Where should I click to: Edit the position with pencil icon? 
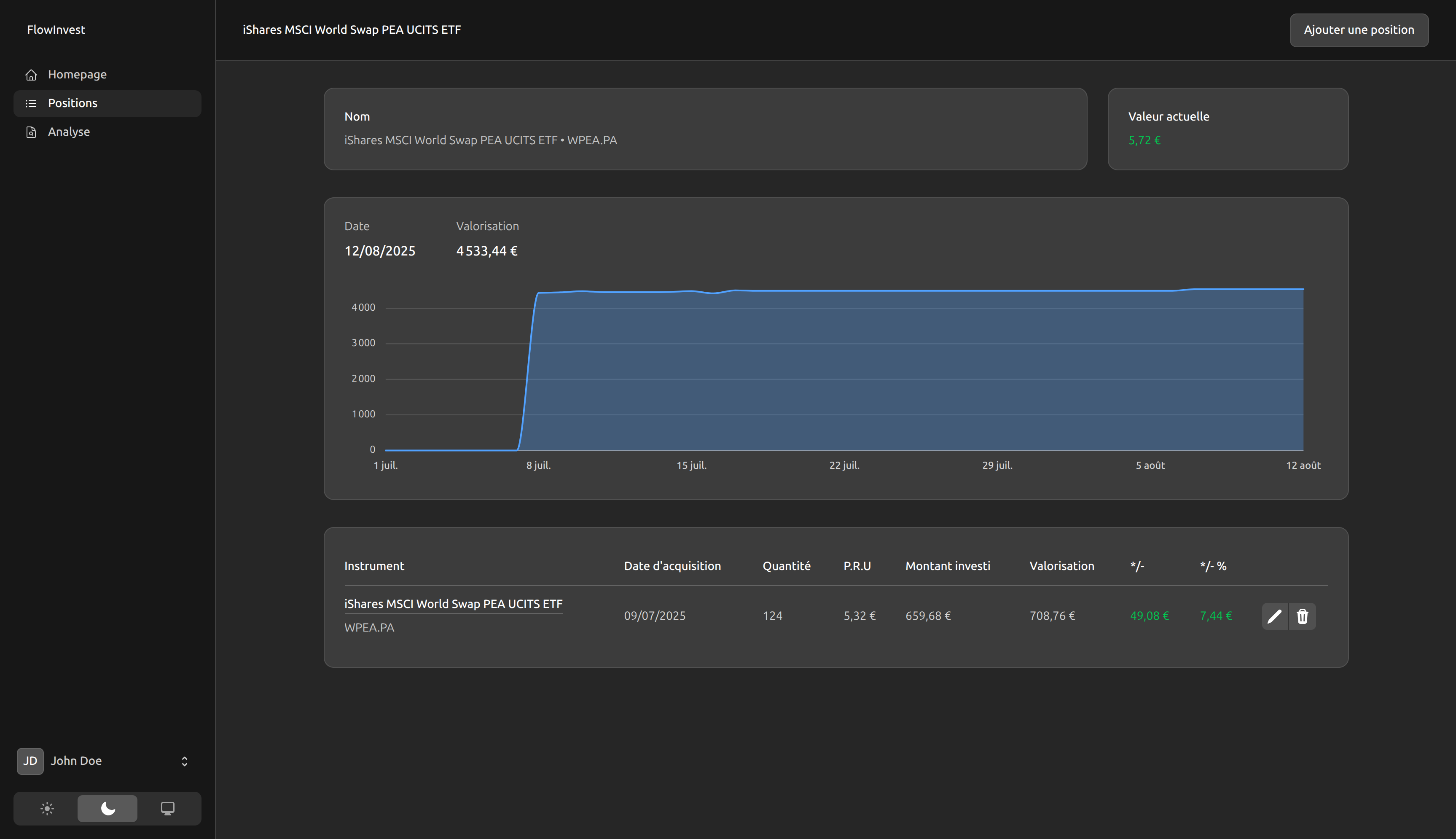click(1274, 616)
